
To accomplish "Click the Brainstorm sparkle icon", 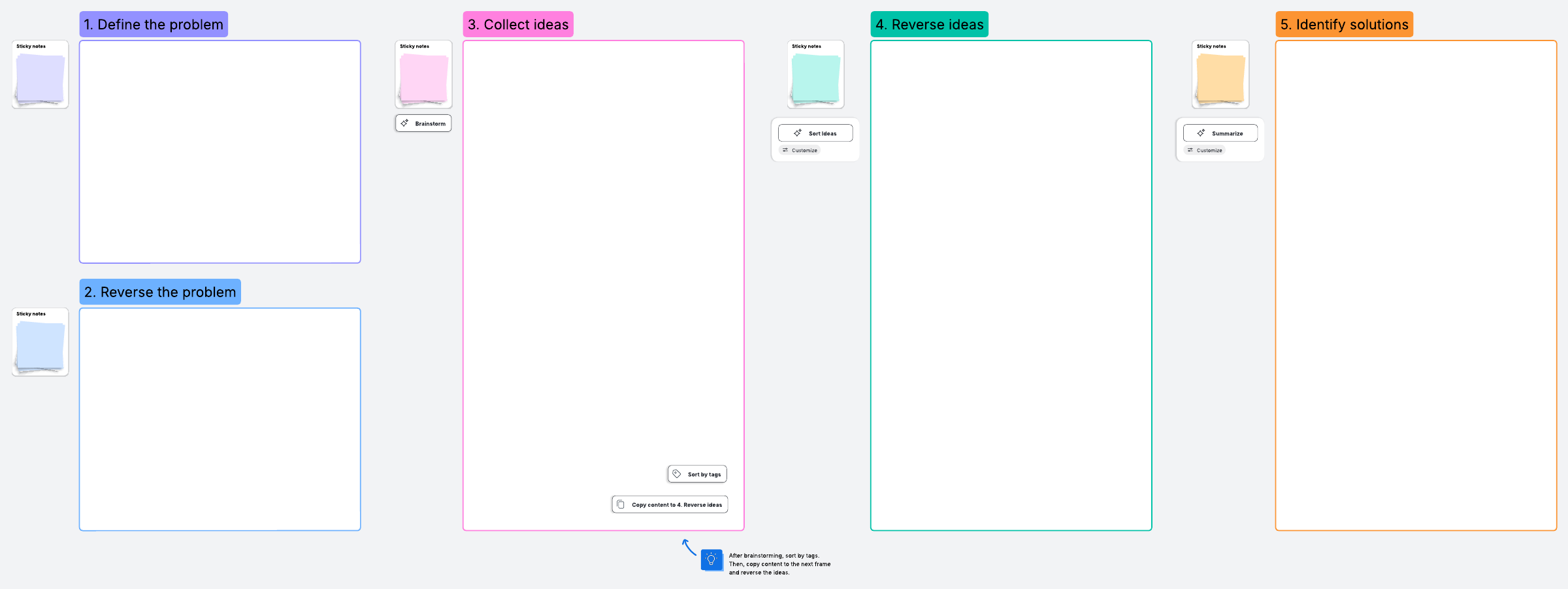I will click(x=405, y=123).
